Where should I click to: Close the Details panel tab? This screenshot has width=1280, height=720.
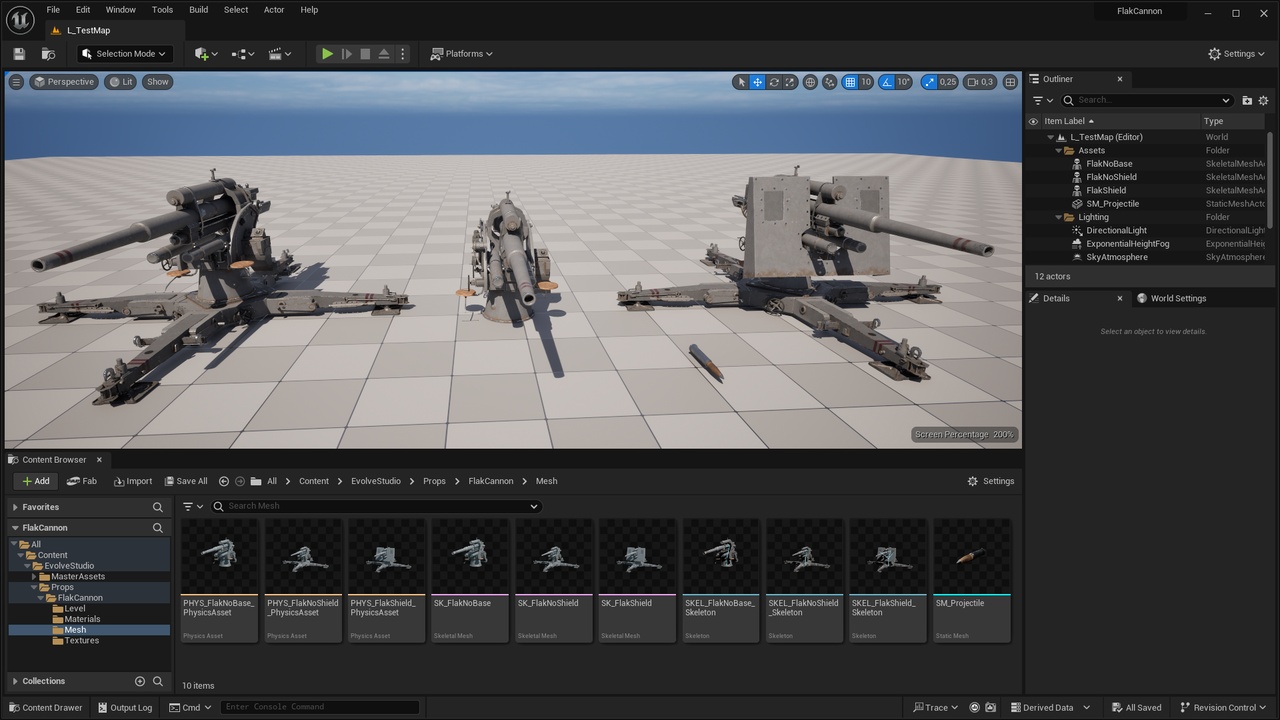click(x=1119, y=298)
